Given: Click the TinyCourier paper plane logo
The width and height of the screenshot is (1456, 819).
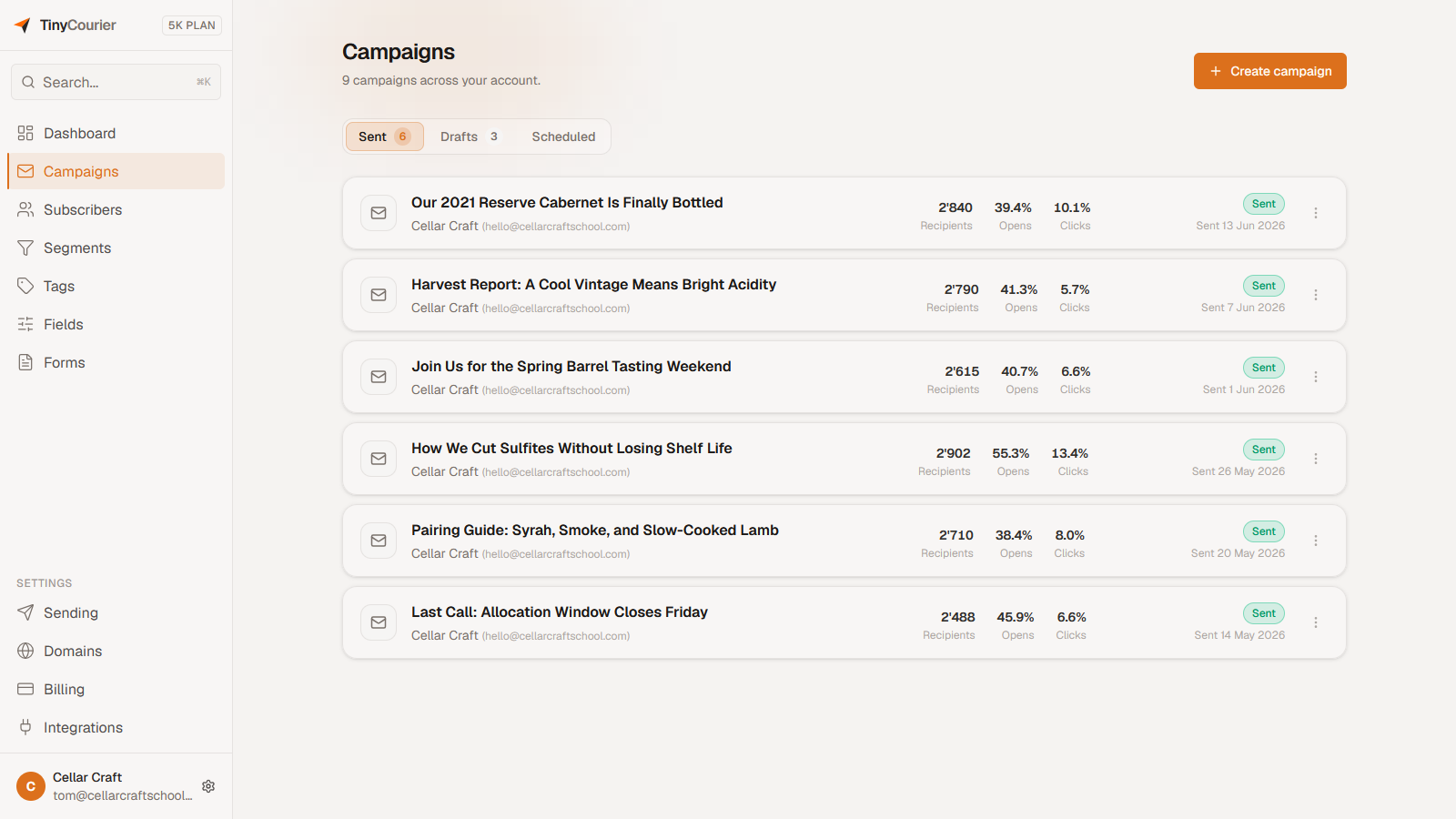Looking at the screenshot, I should pos(23,25).
